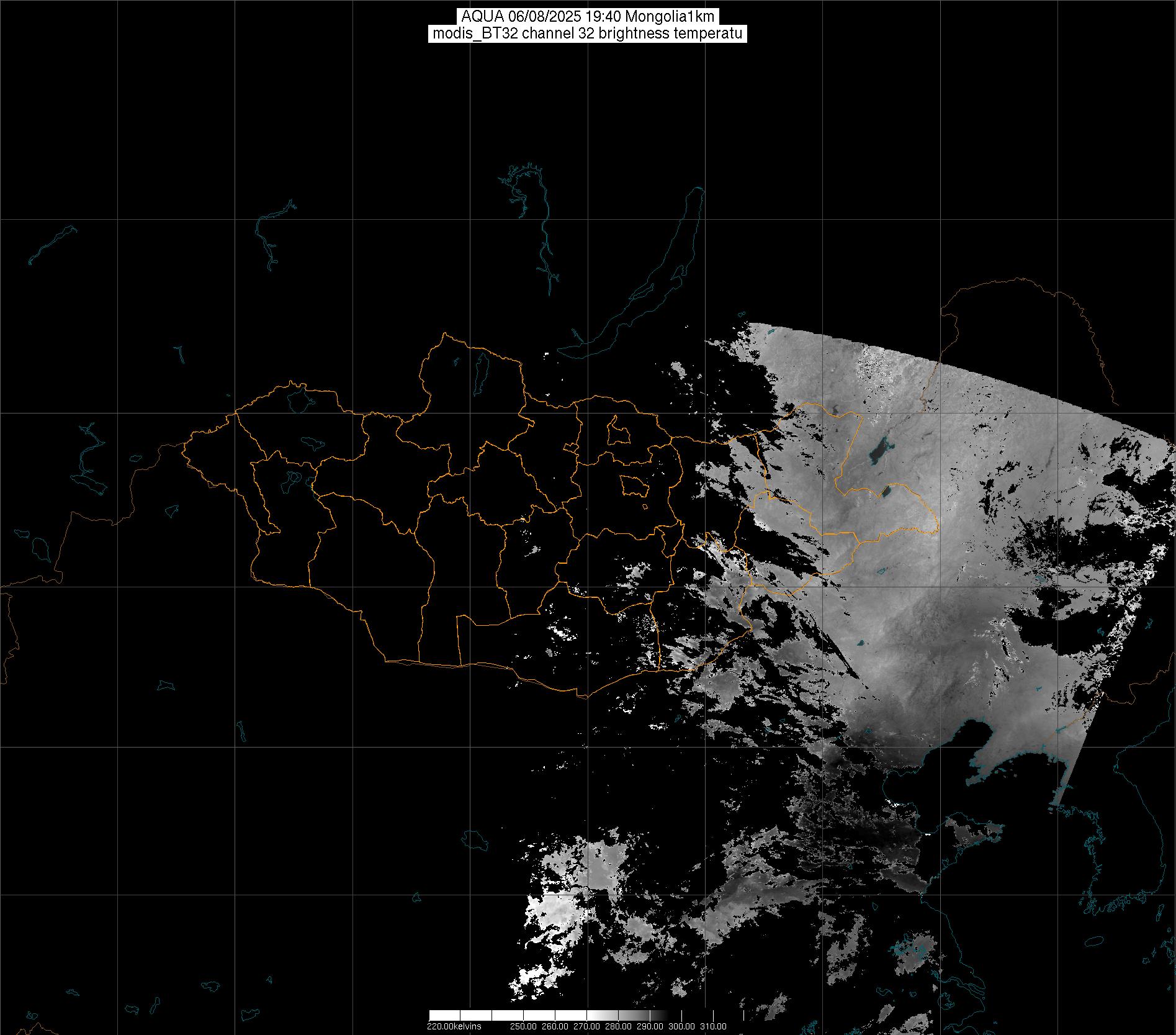Screen dimensions: 1176x1035
Task: Click the round lake outline in northwestern Mongolia
Action: click(298, 399)
